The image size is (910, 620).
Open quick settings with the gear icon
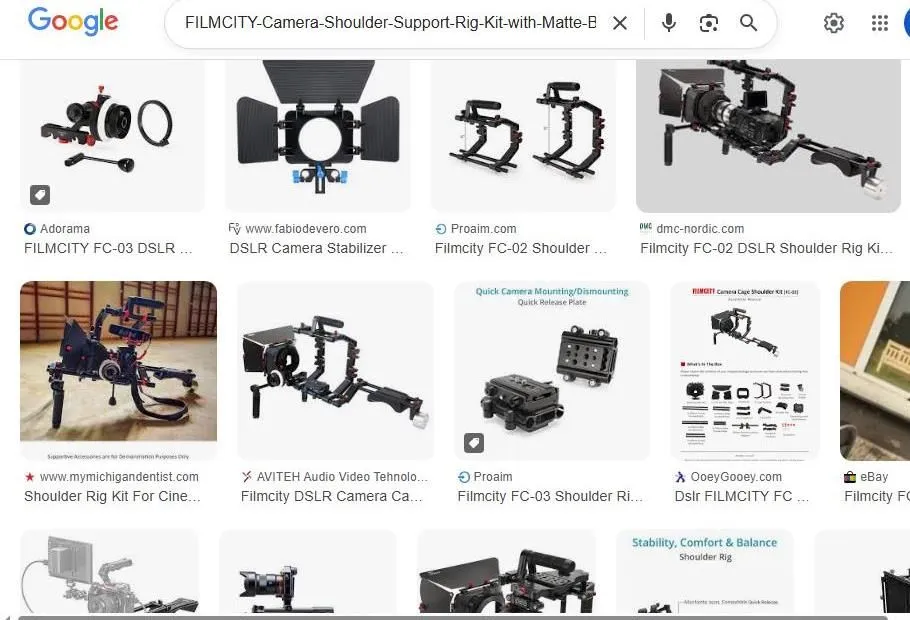[x=834, y=22]
